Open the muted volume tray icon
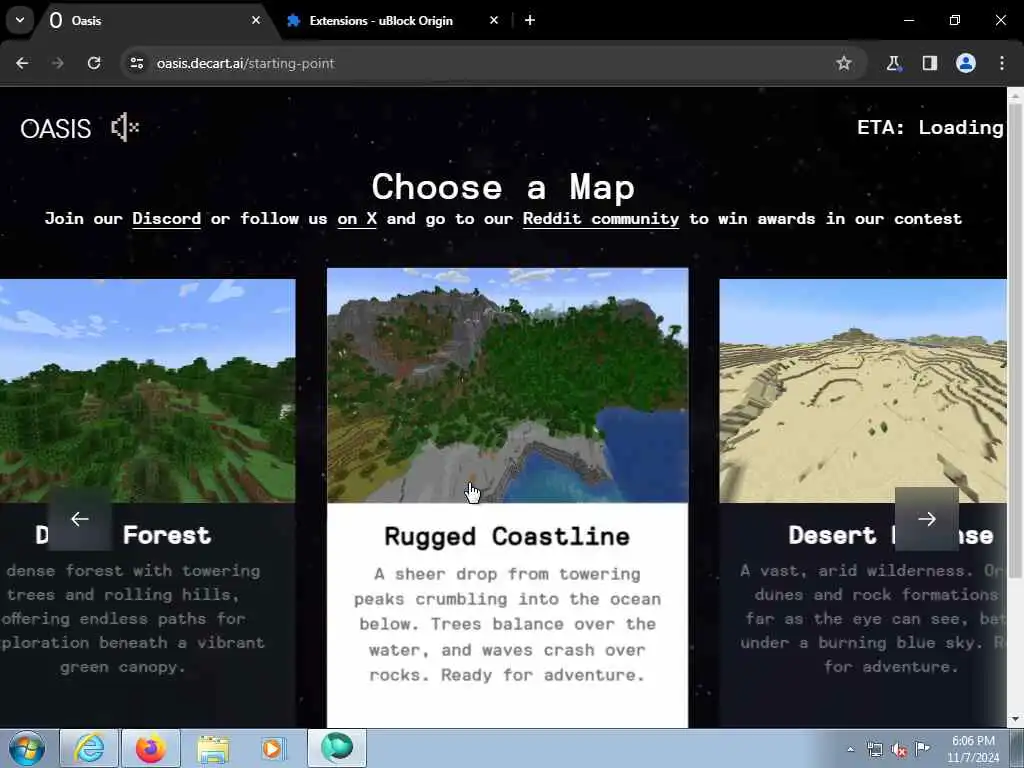 tap(899, 750)
